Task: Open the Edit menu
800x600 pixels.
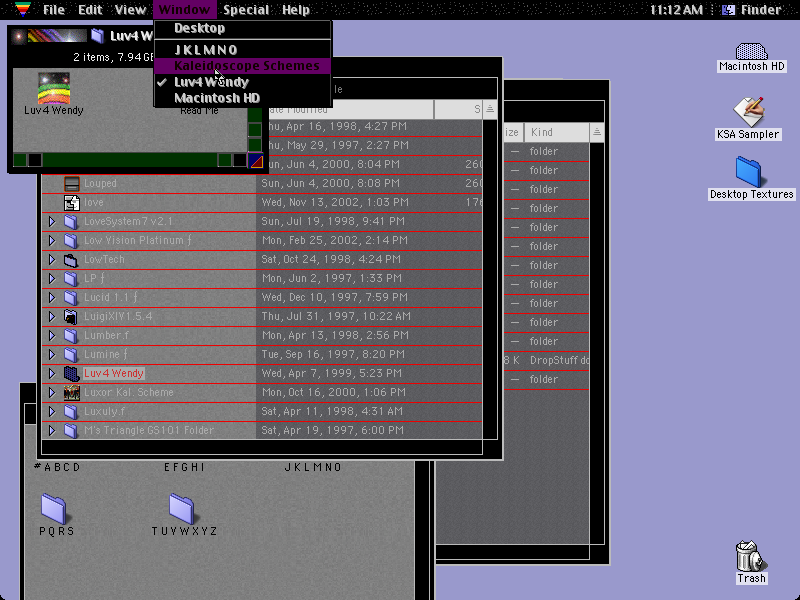Action: click(x=90, y=10)
